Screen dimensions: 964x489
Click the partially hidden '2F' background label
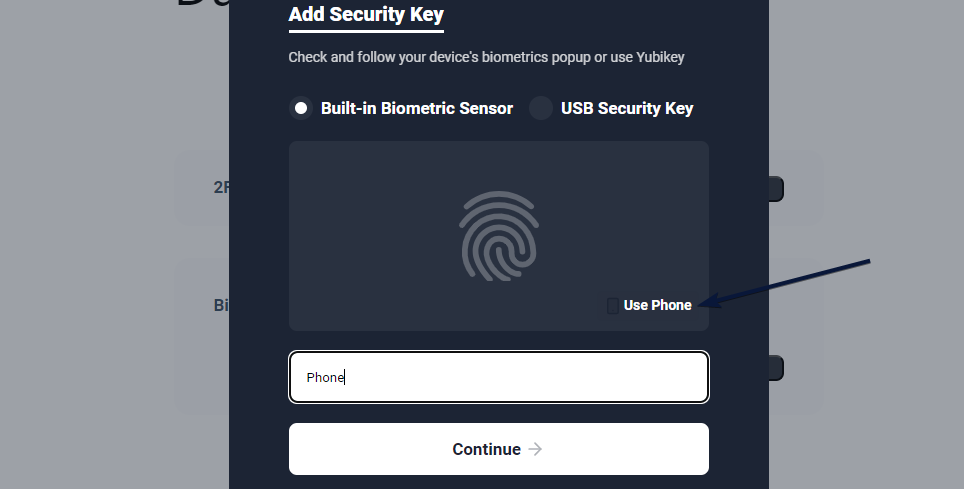coord(221,187)
